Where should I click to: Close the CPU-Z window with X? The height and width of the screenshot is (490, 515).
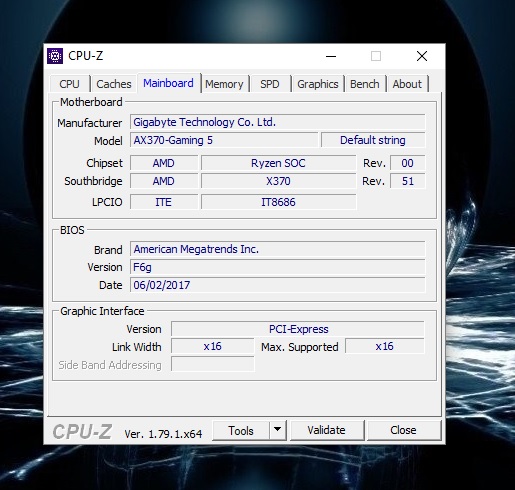pyautogui.click(x=422, y=56)
